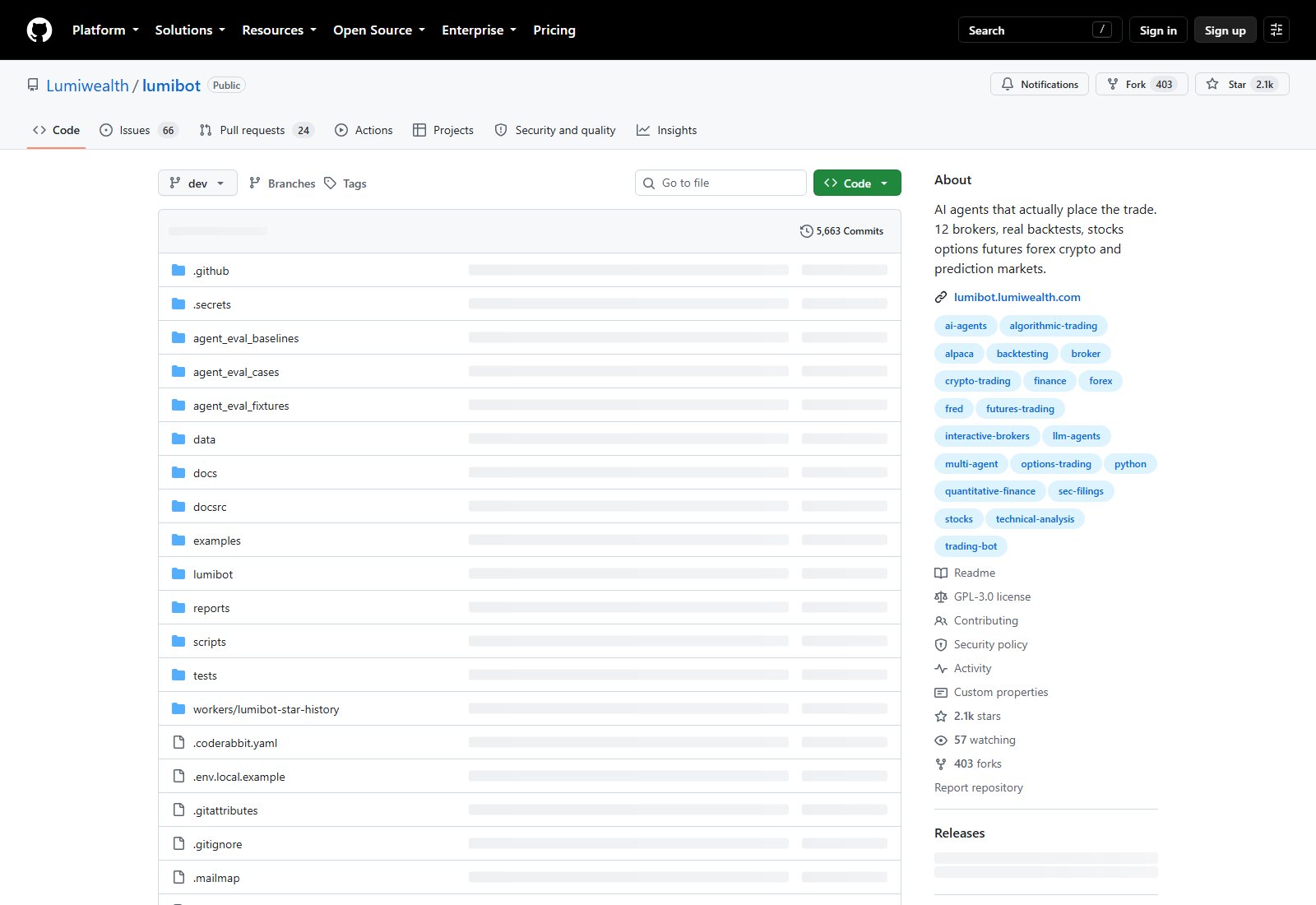This screenshot has height=905, width=1316.
Task: Click the fork icon beside 403 forks
Action: (941, 763)
